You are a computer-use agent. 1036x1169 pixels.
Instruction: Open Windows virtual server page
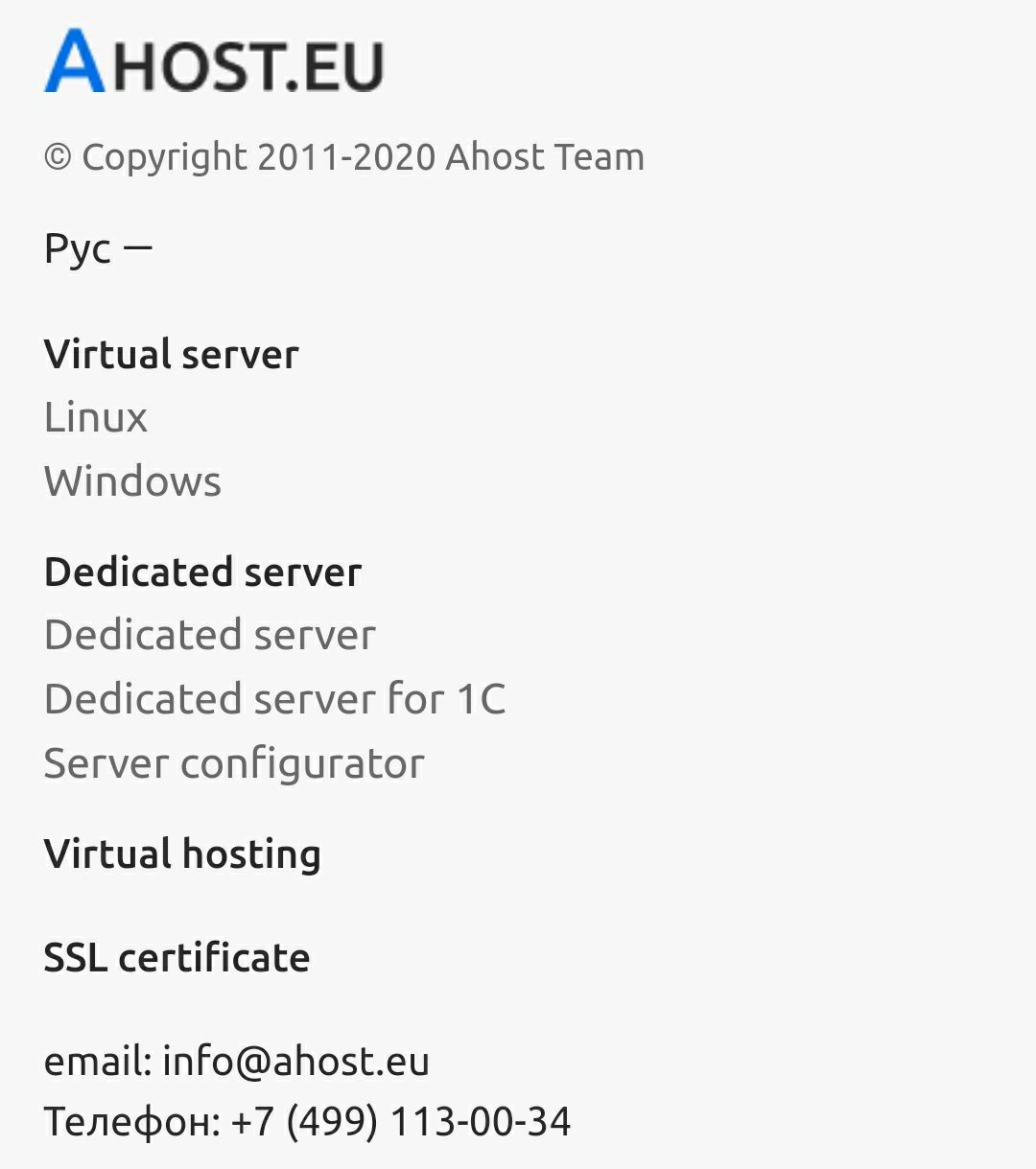[x=132, y=480]
